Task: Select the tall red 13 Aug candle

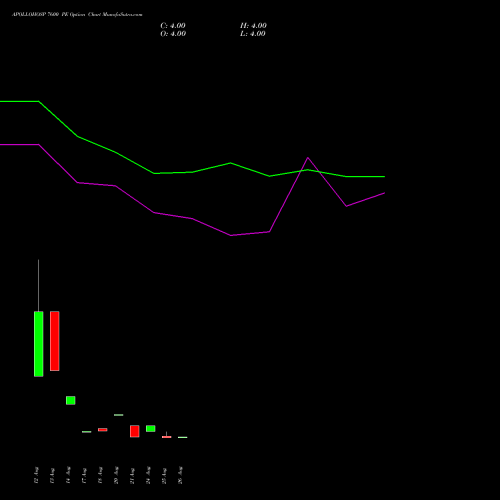Action: pyautogui.click(x=55, y=341)
